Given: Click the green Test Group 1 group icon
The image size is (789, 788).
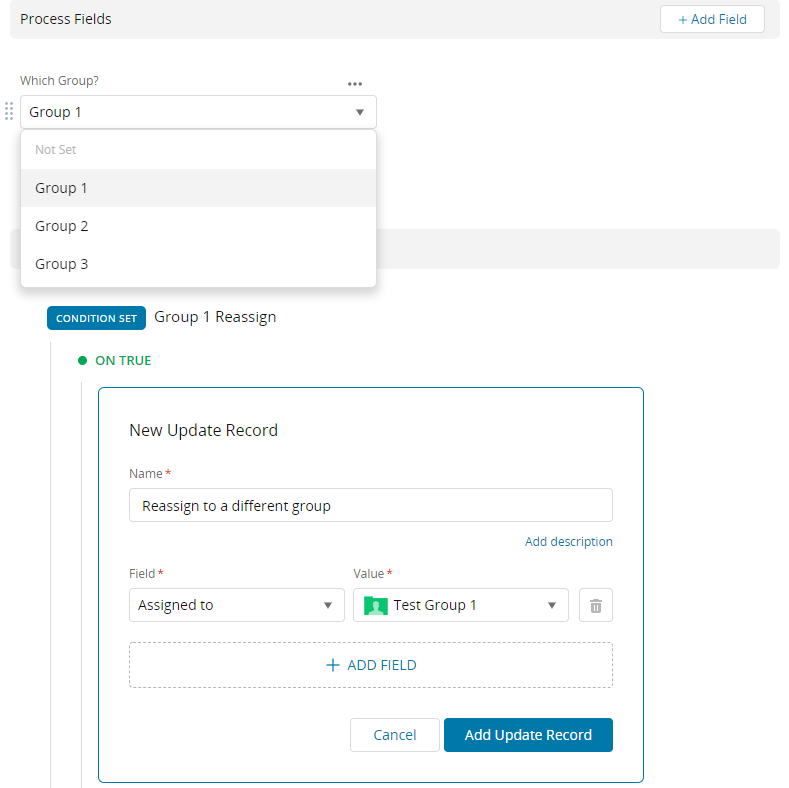Looking at the screenshot, I should 376,605.
